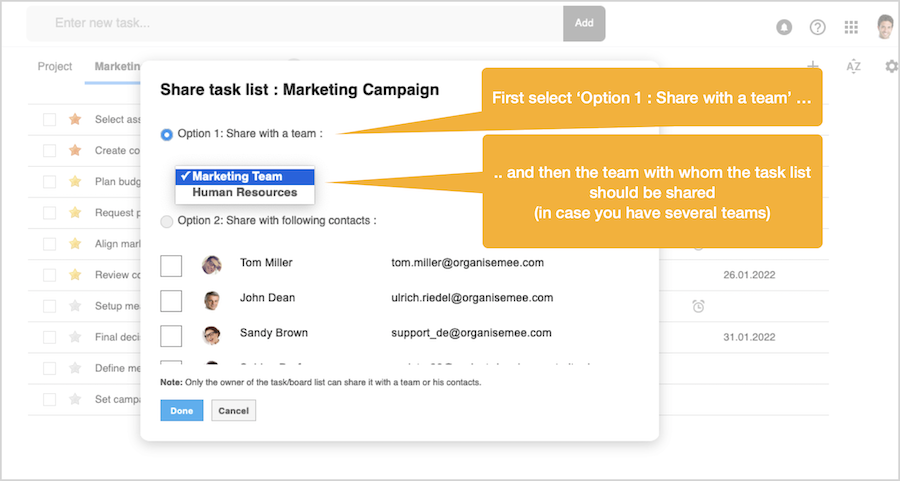Switch to the Project tab
Viewport: 900px width, 481px height.
(55, 67)
